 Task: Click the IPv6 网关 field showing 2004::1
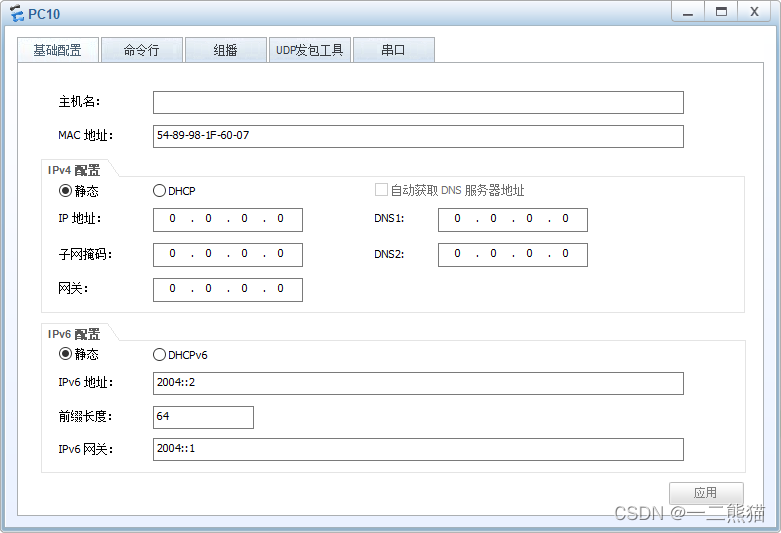point(418,449)
